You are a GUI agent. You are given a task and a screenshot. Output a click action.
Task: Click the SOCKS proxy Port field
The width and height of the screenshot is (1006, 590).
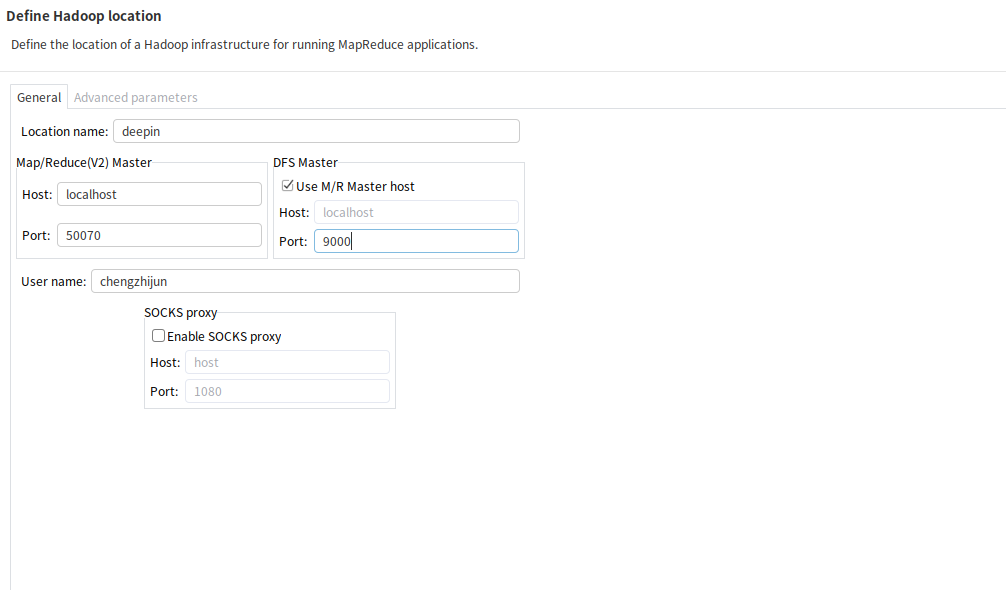coord(287,391)
